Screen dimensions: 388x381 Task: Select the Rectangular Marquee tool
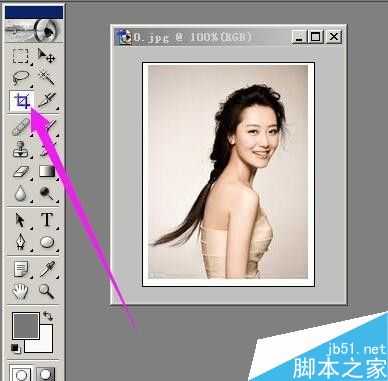point(21,56)
